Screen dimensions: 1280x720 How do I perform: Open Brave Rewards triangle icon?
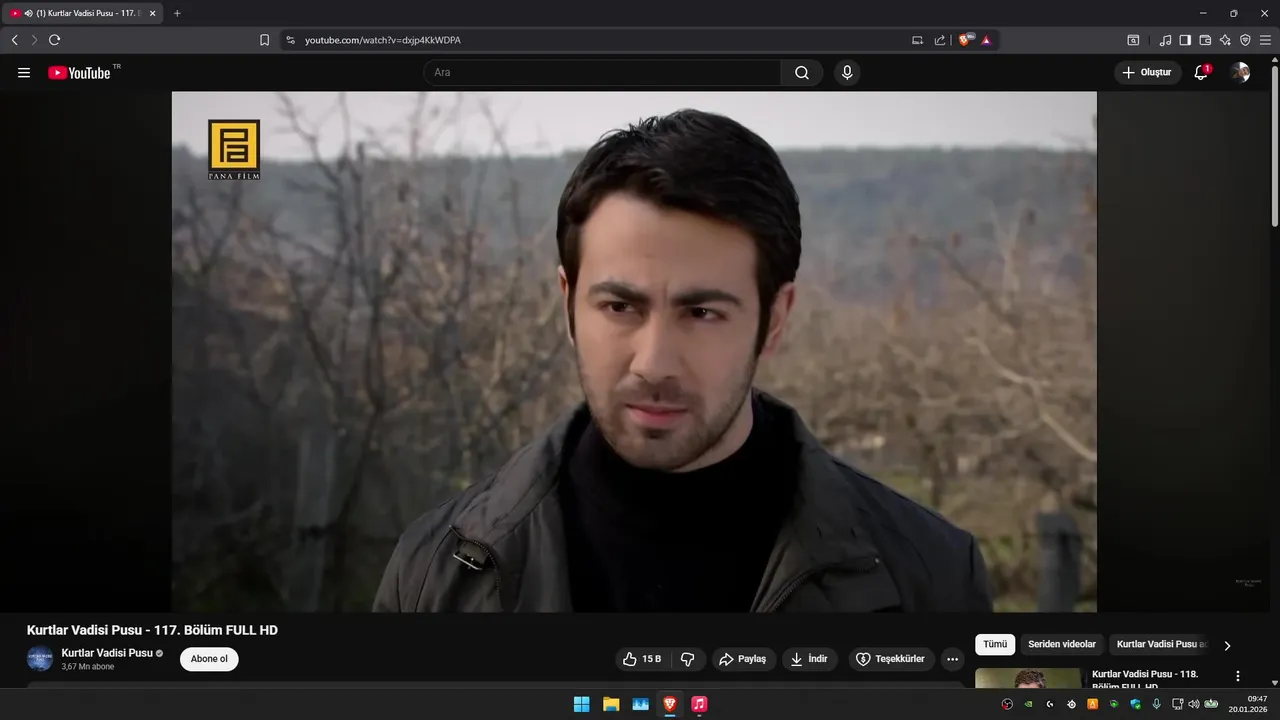coord(986,40)
